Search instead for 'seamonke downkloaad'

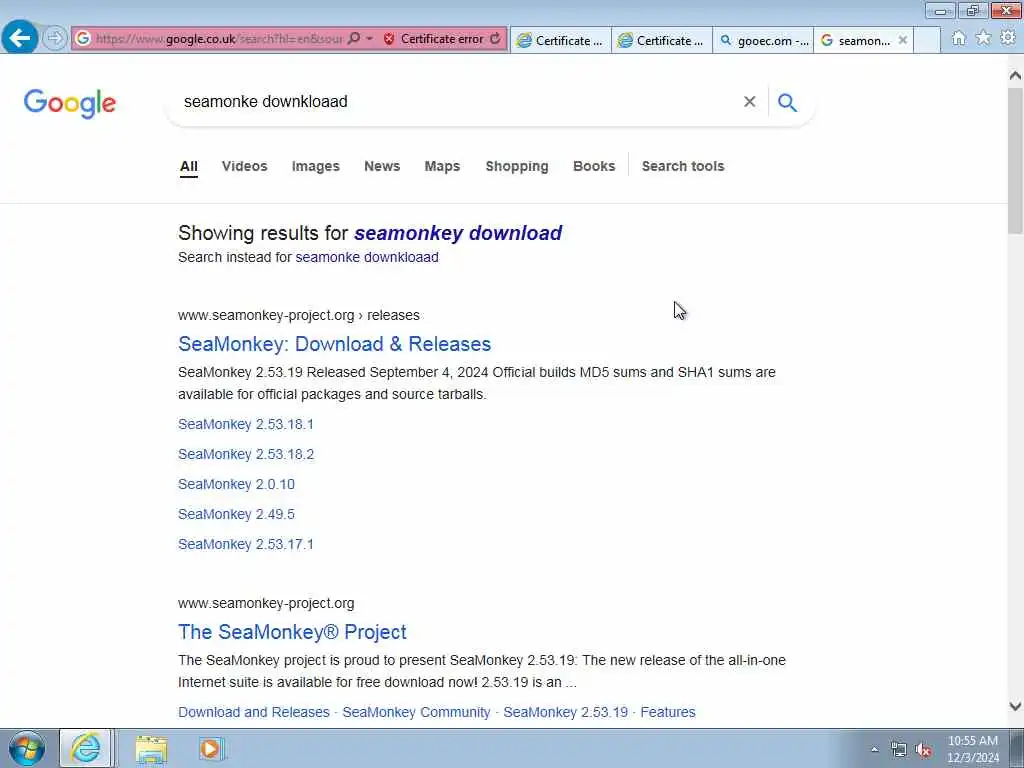[x=367, y=257]
